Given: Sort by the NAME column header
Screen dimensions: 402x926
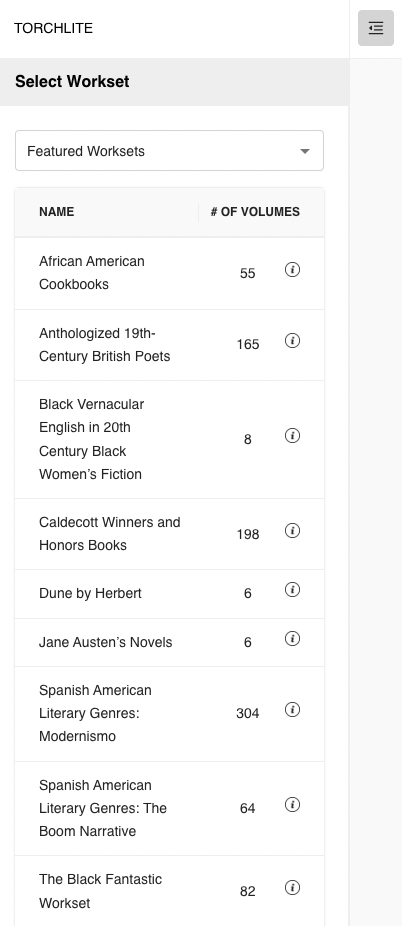Looking at the screenshot, I should 57,212.
